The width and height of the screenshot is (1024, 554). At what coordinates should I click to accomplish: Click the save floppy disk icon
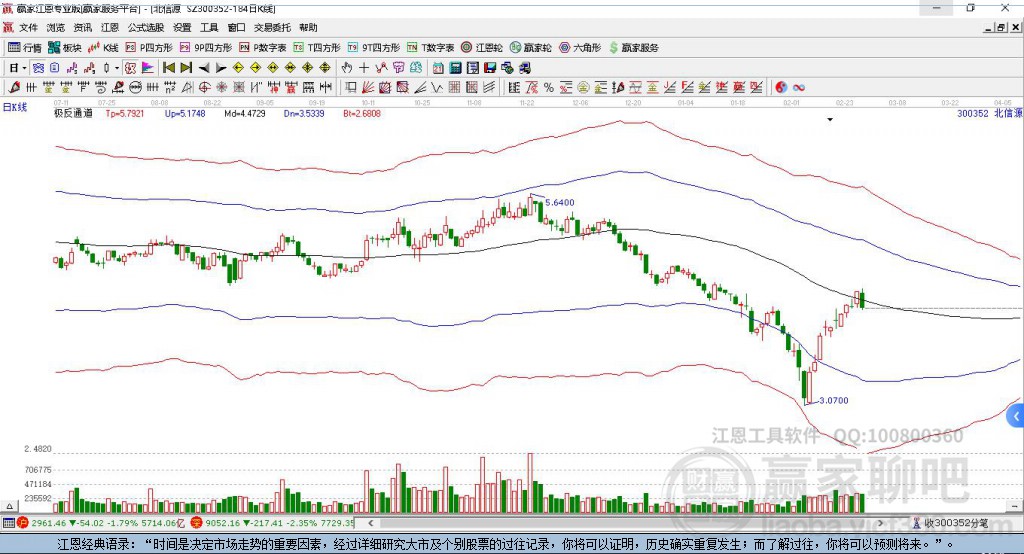490,68
